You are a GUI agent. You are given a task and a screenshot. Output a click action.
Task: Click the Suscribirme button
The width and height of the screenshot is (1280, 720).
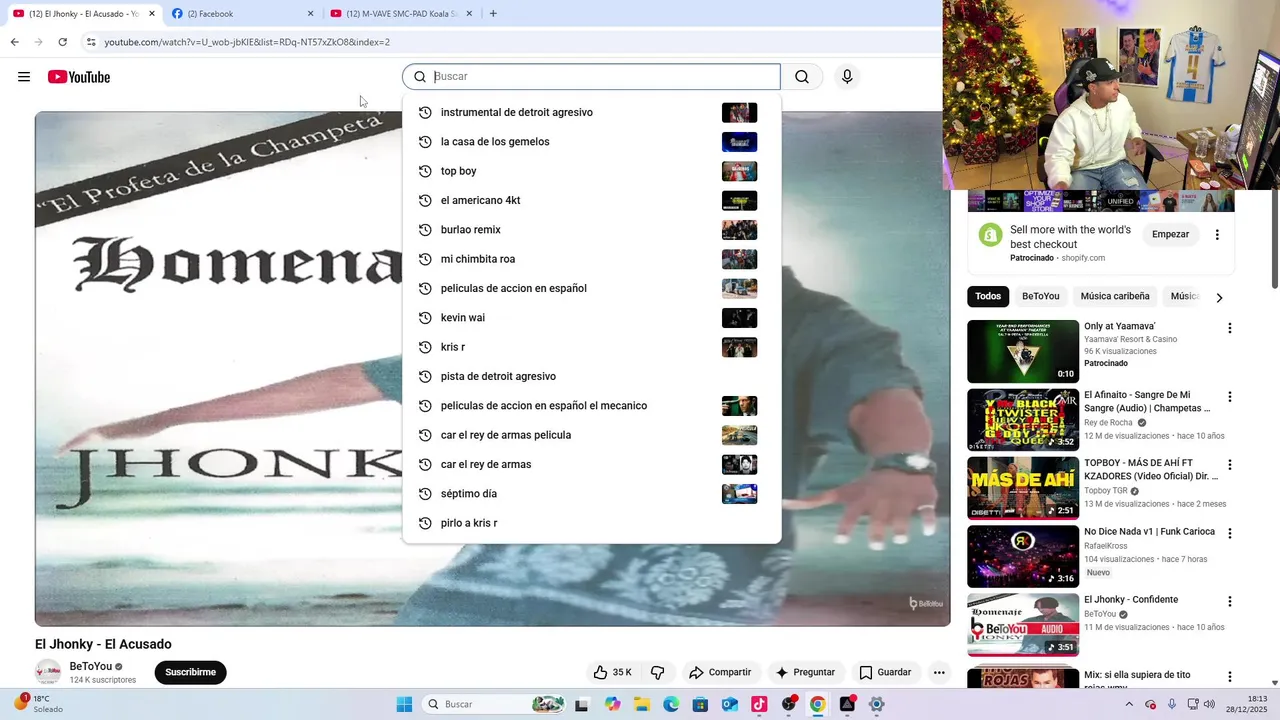(190, 672)
